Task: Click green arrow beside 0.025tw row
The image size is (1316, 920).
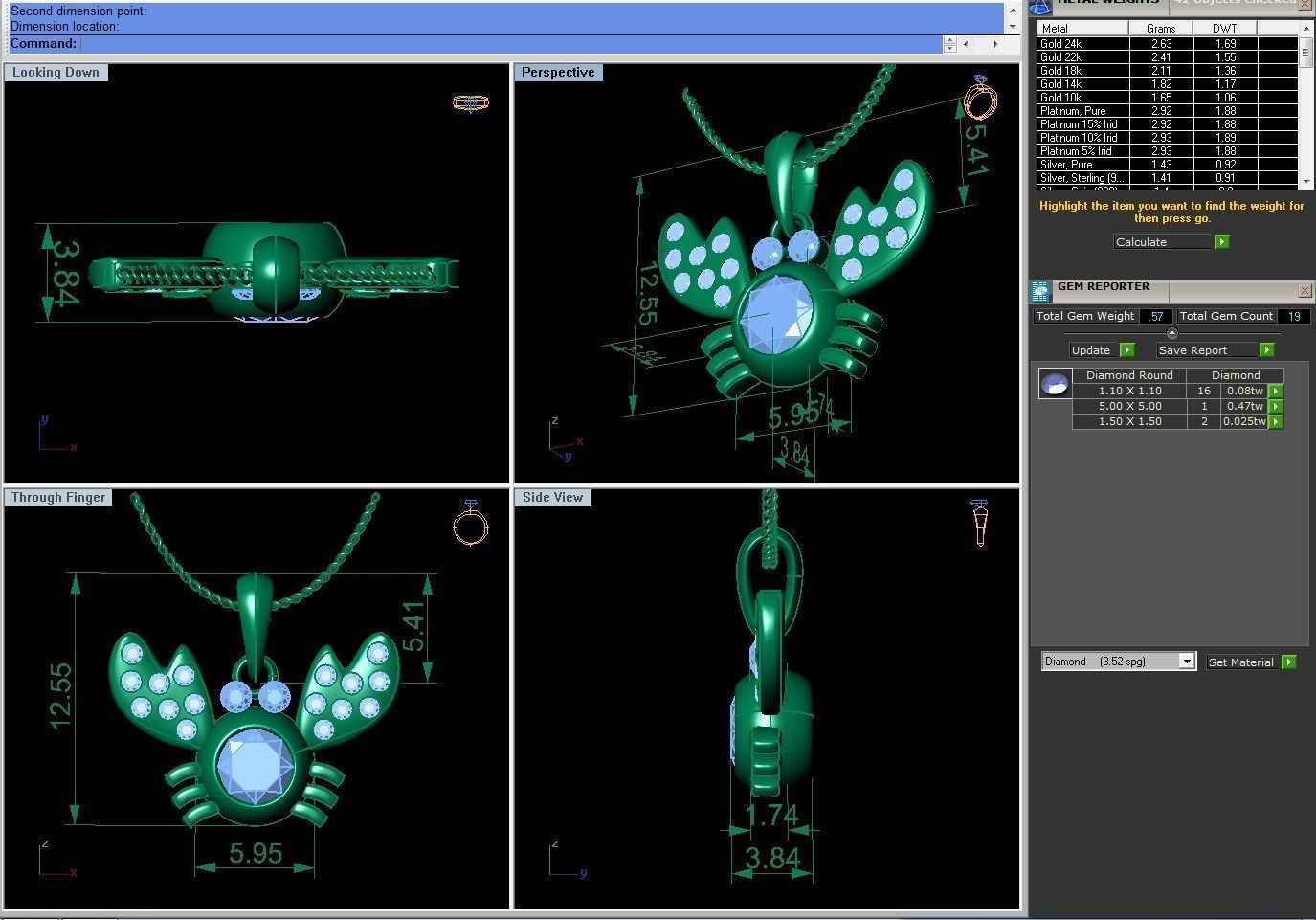Action: point(1275,421)
